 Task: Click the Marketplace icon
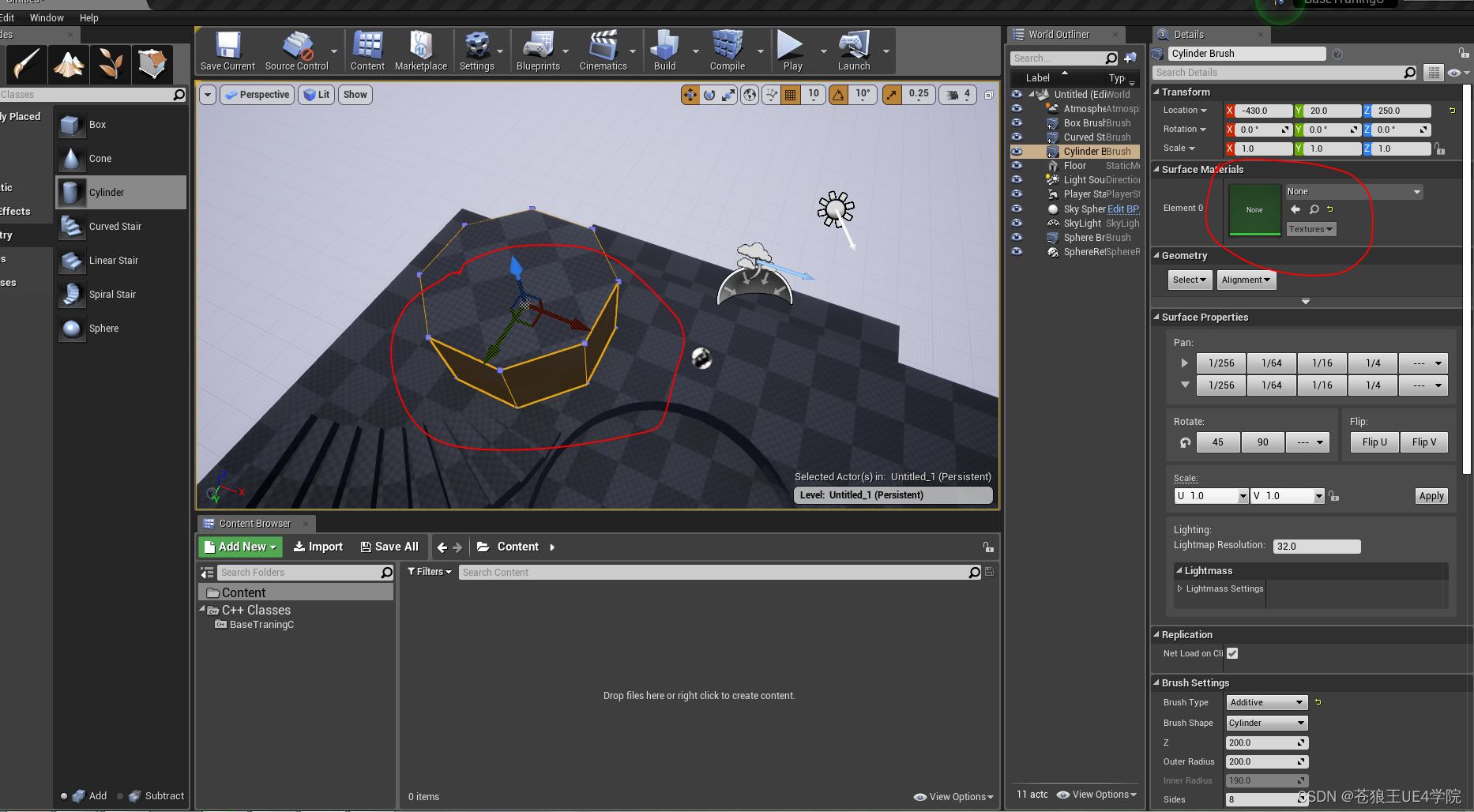point(421,51)
